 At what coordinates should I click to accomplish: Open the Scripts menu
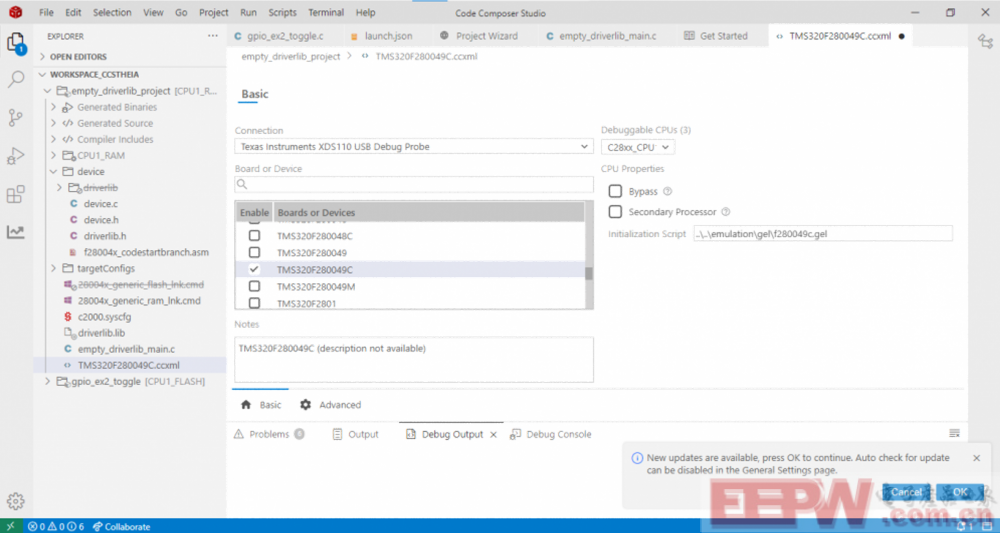(282, 13)
